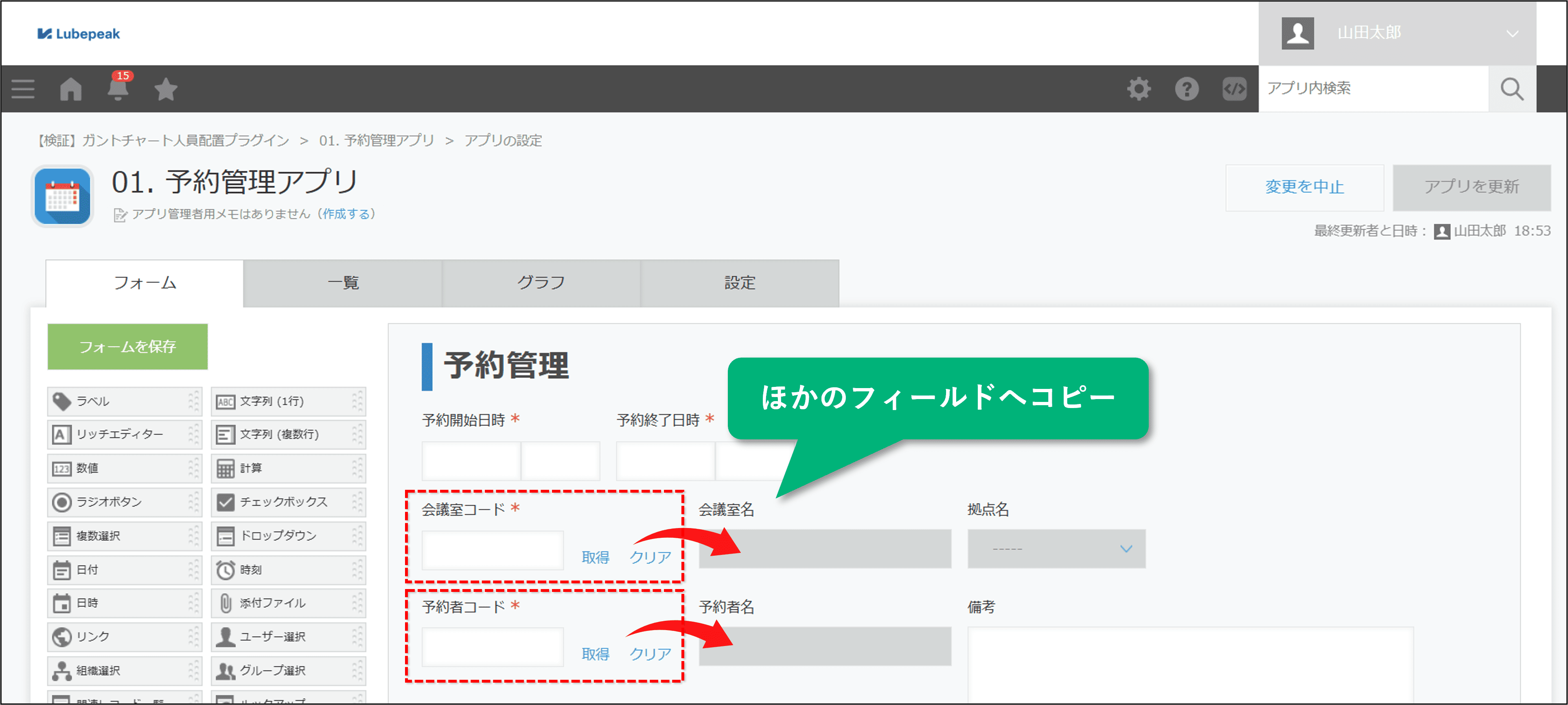Click the </> developer icon in toolbar

(1235, 89)
